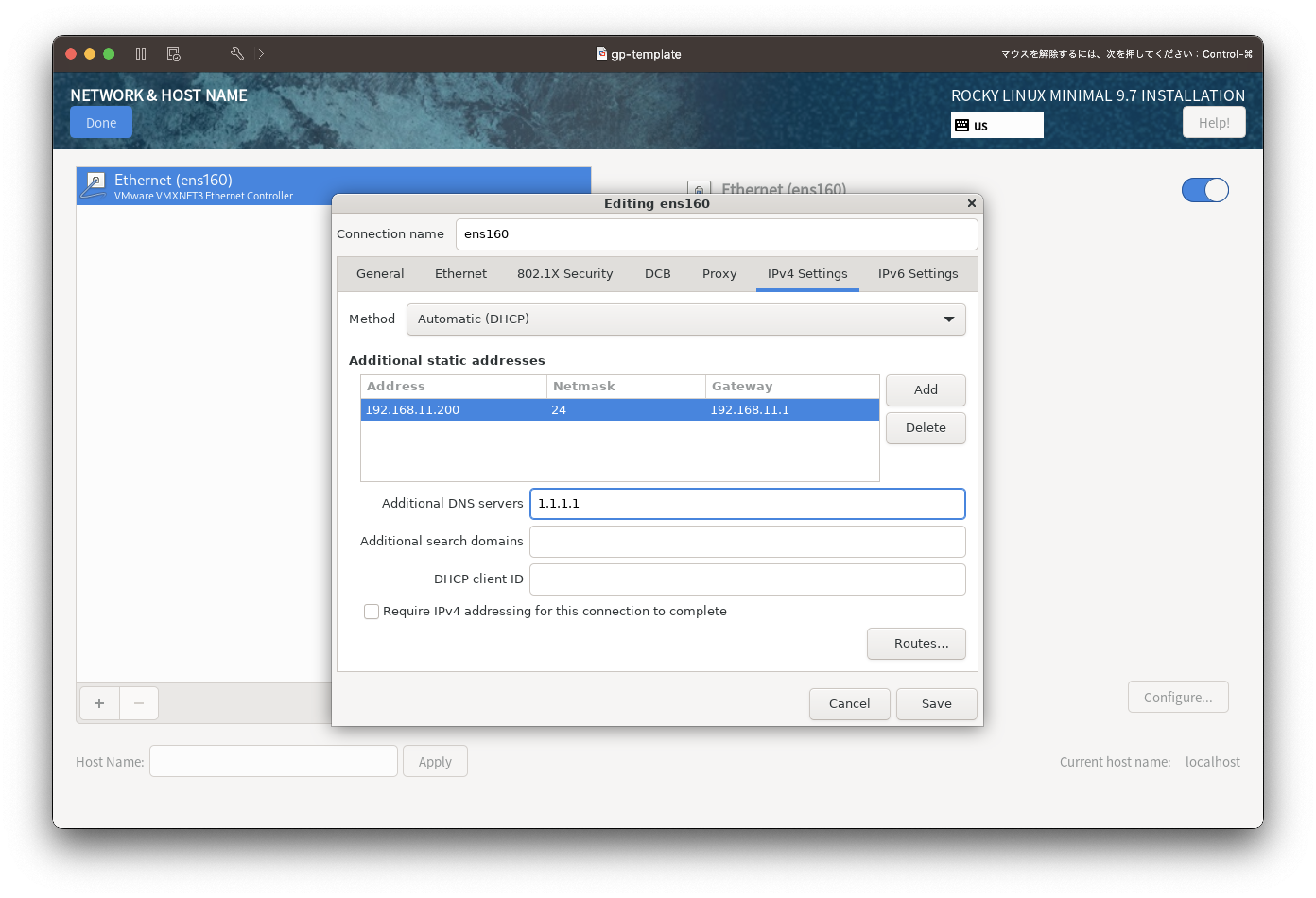Switch to the IPv6 Settings tab
1316x898 pixels.
click(918, 274)
